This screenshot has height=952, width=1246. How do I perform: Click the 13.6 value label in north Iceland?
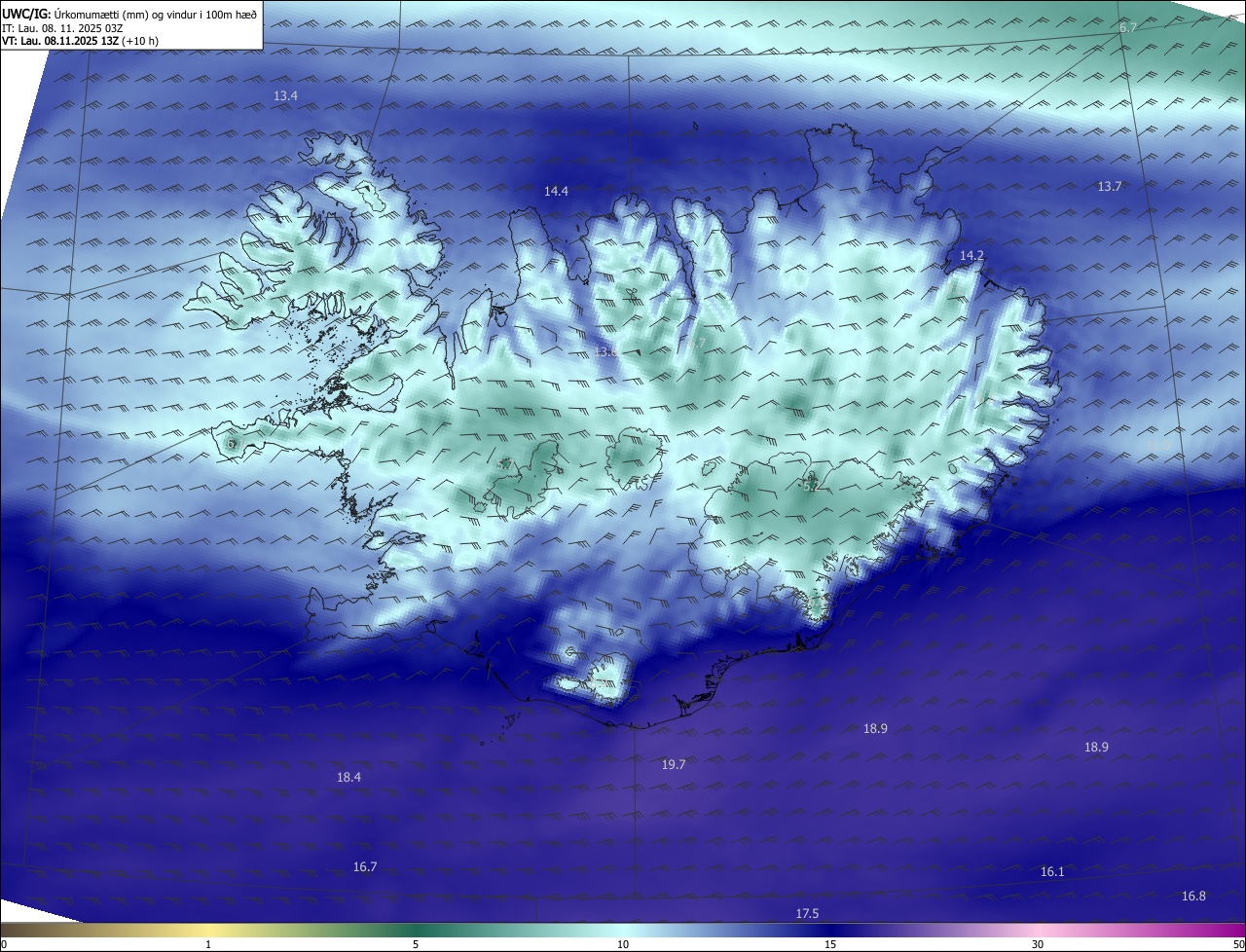(605, 351)
